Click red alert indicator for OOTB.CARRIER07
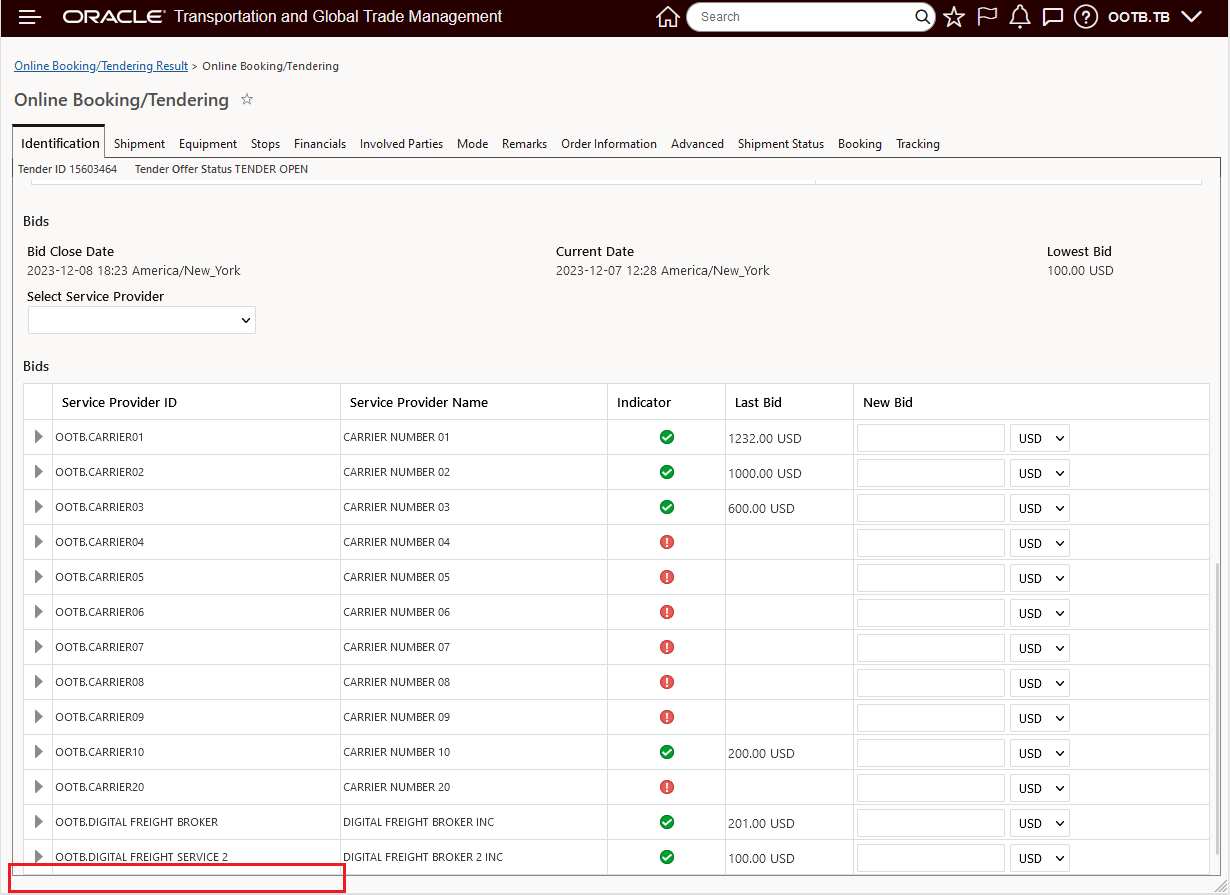Viewport: 1230px width, 895px height. coord(667,647)
